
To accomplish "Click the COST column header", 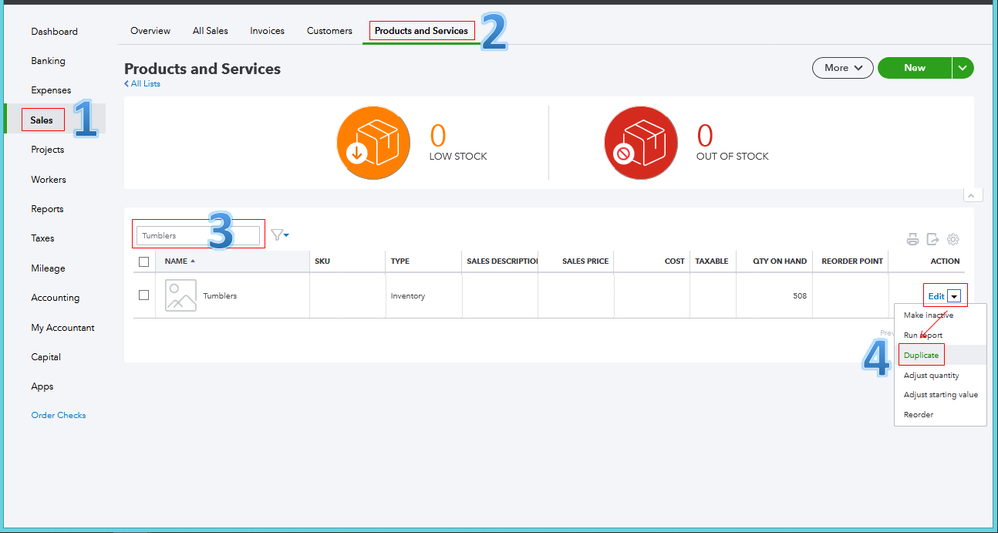I will point(675,261).
